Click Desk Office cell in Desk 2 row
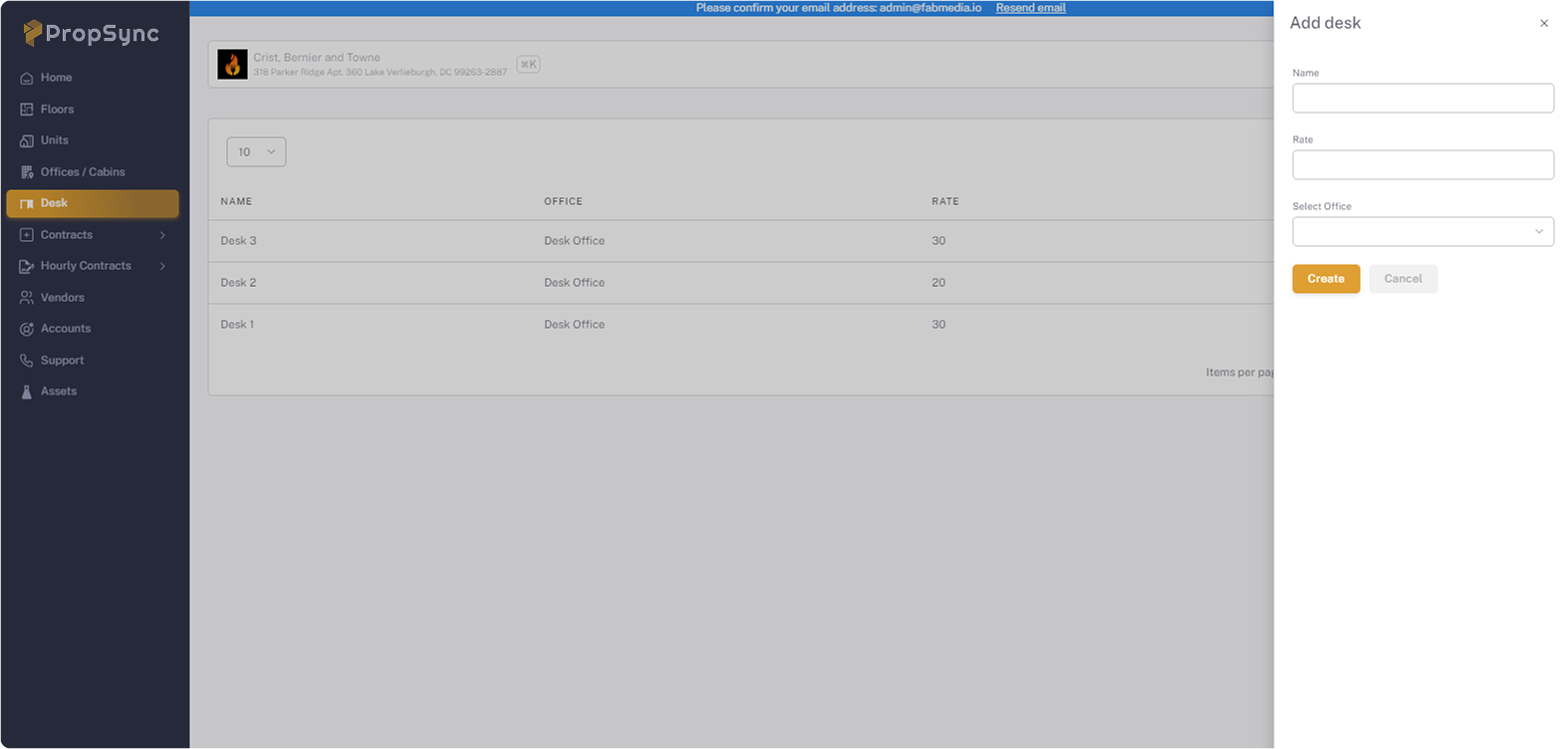1568x749 pixels. pos(574,283)
